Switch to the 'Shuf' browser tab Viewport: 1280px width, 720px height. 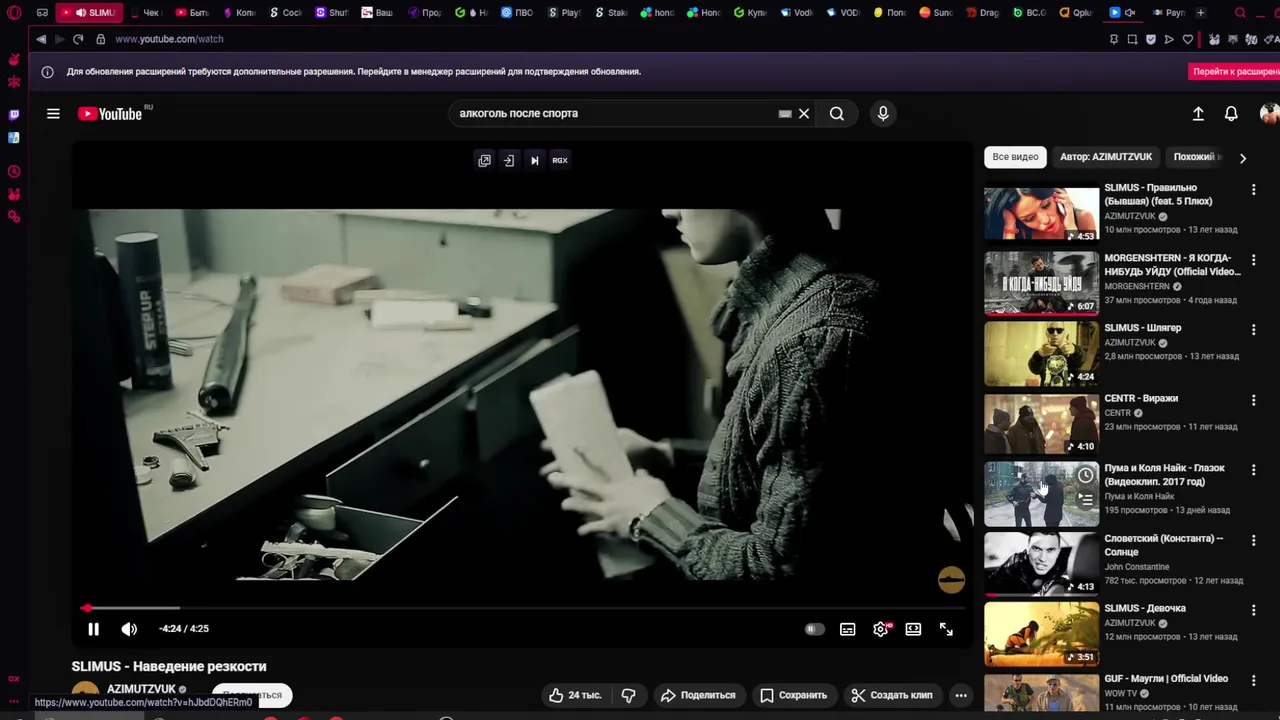pos(332,13)
